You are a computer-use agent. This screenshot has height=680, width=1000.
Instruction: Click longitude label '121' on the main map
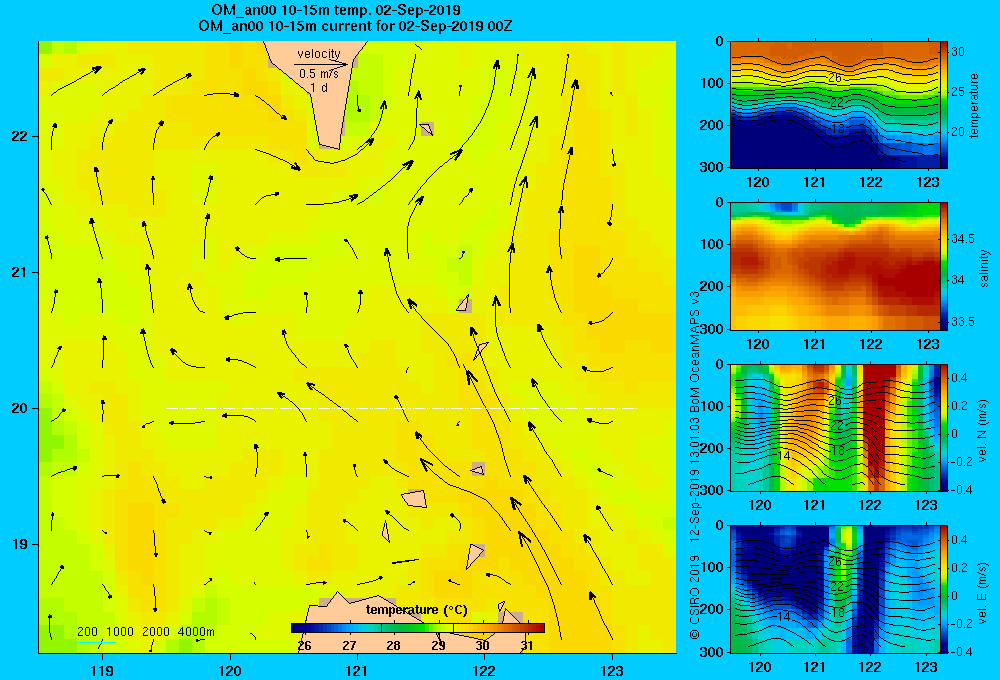coord(357,670)
